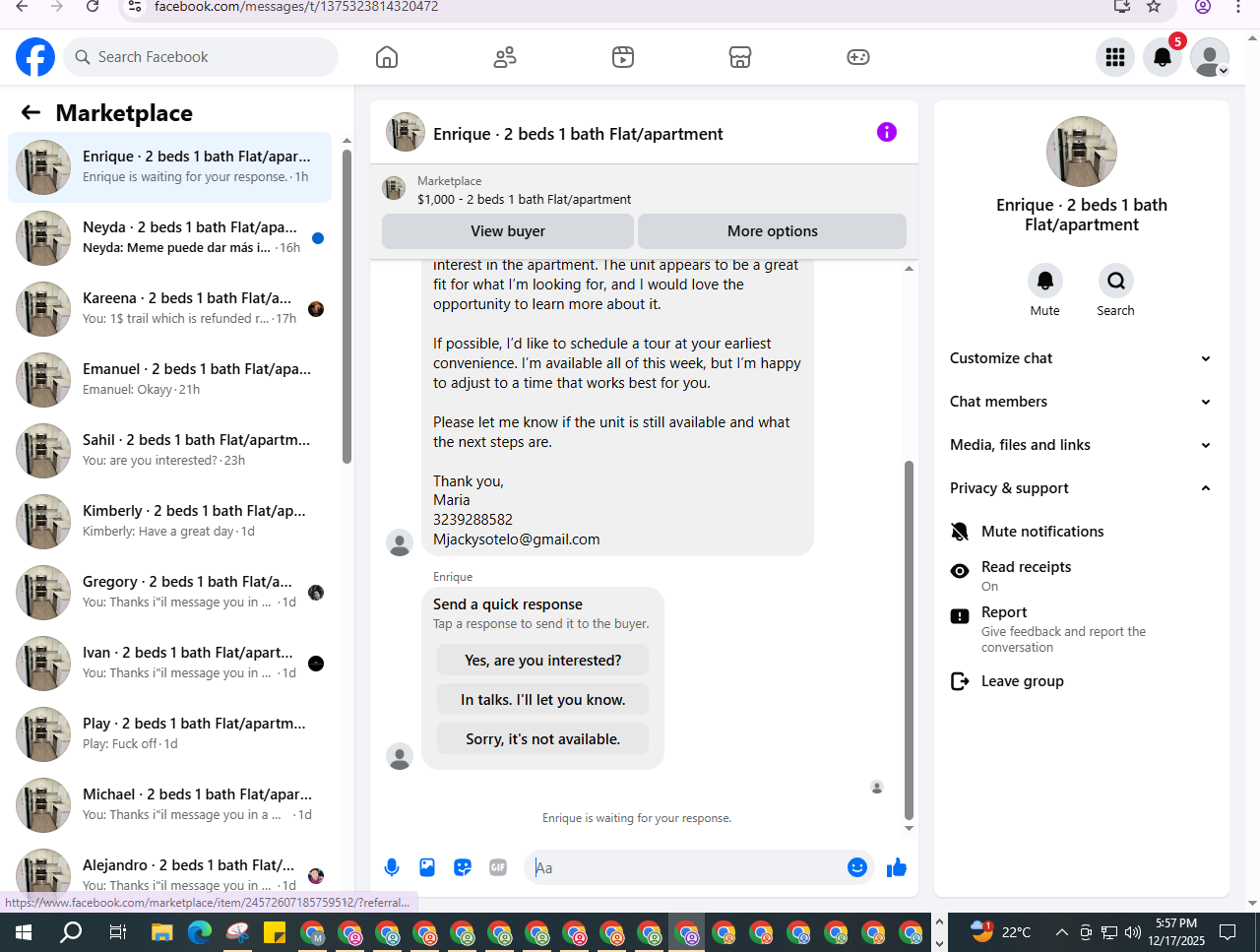Choose a sticker icon in composer

[463, 867]
